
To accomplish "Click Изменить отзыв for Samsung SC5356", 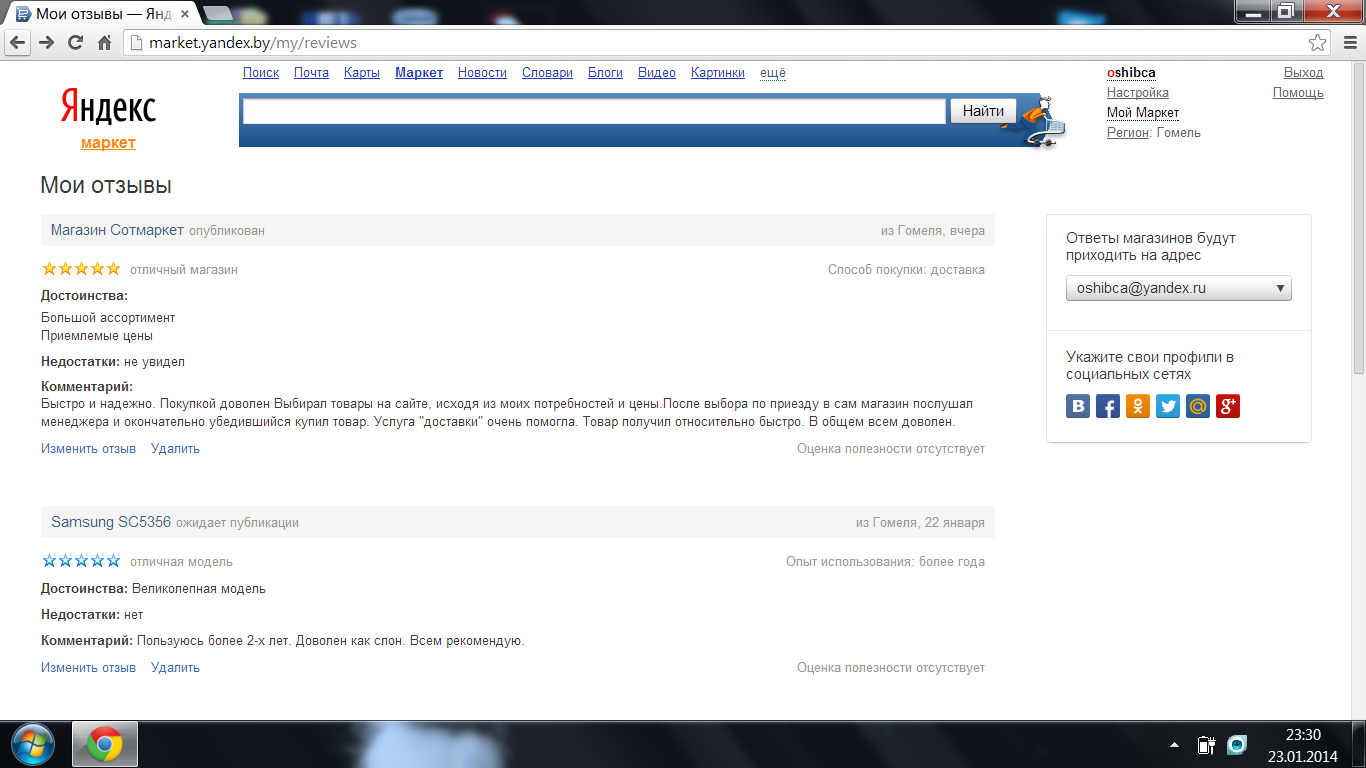I will click(x=88, y=668).
